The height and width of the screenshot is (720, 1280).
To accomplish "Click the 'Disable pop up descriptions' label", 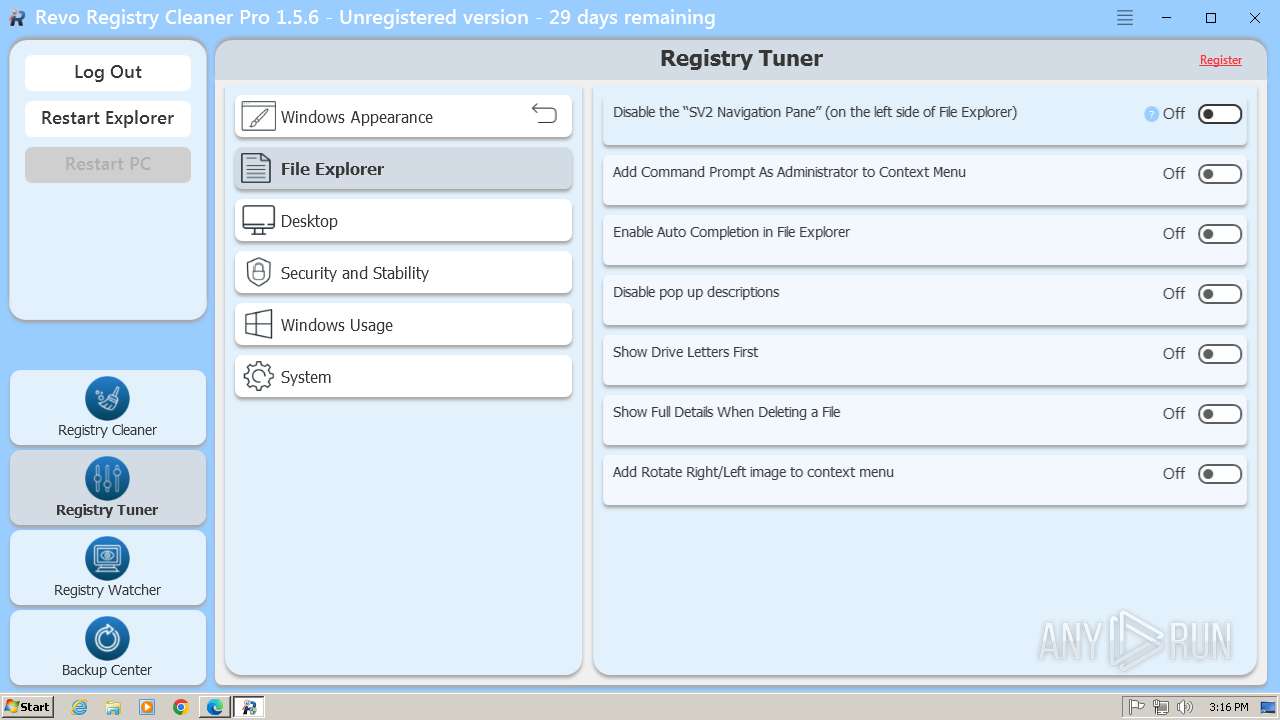I will point(696,292).
